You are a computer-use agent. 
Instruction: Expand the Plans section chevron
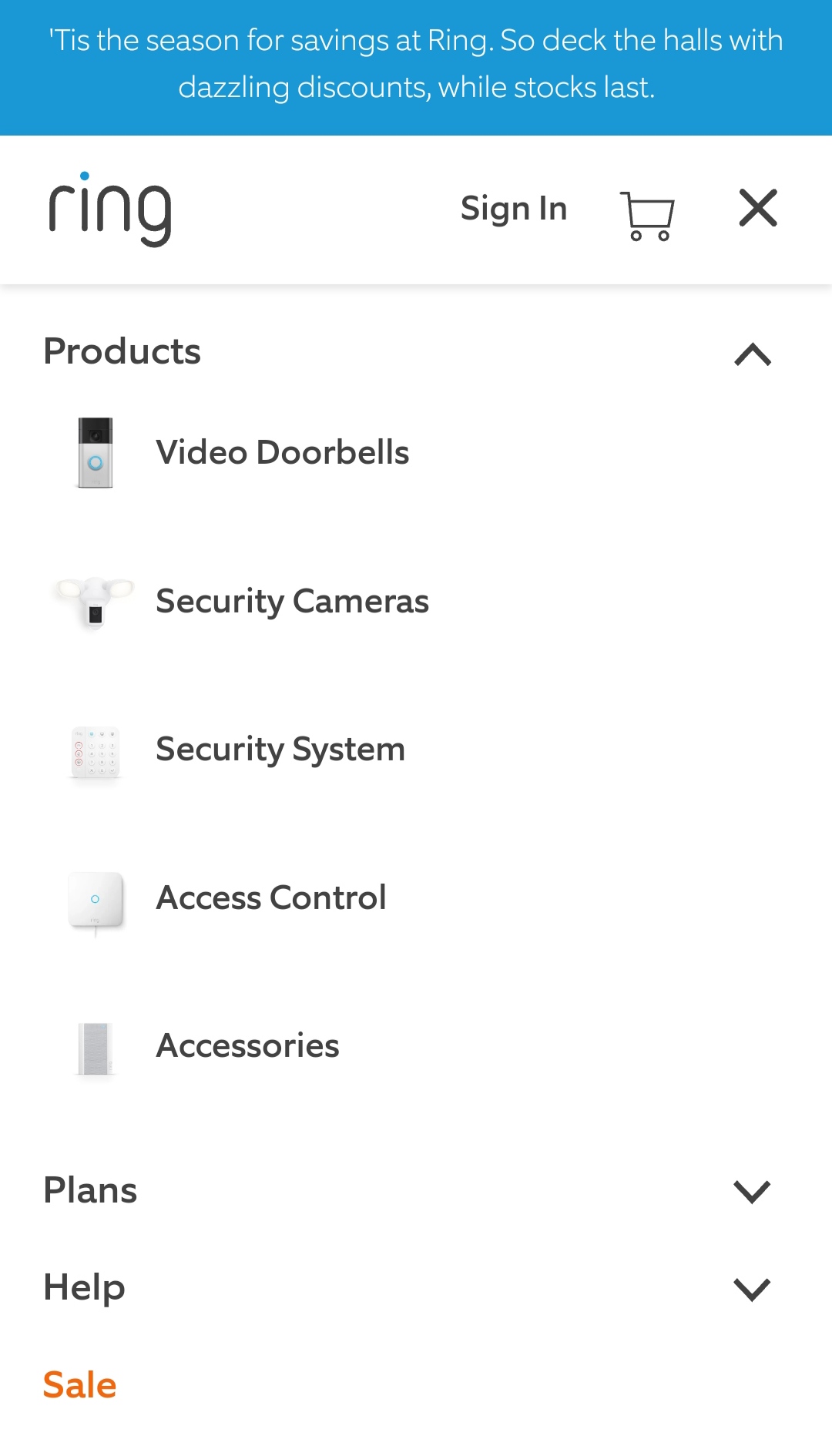(753, 1191)
